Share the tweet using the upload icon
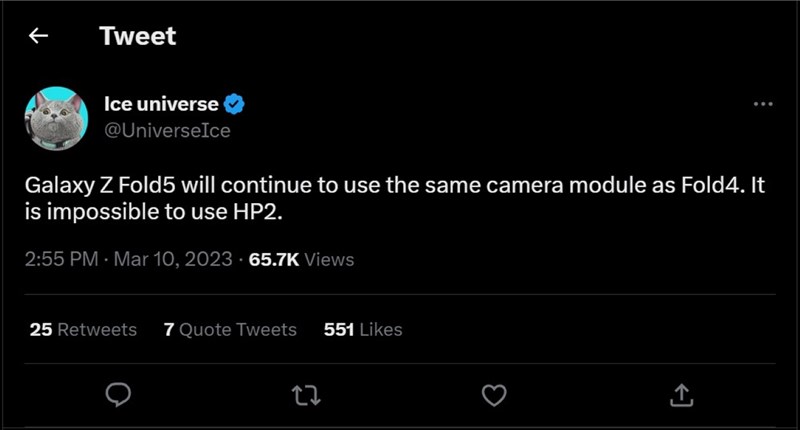Screen dimensions: 800x430 coord(681,396)
